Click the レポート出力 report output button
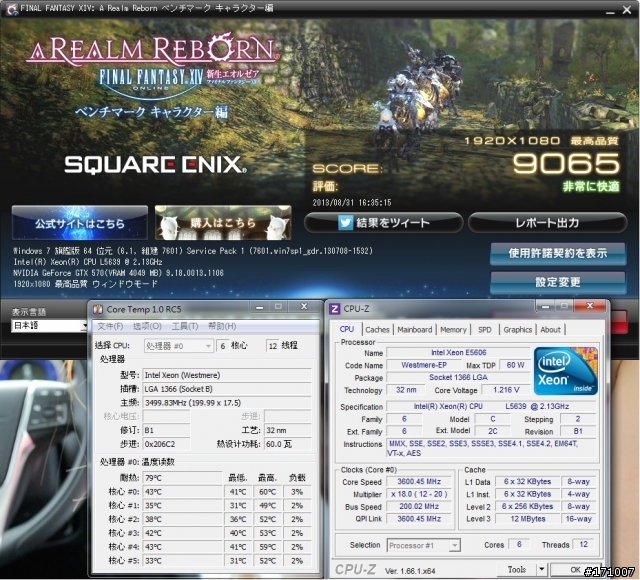 [x=547, y=223]
